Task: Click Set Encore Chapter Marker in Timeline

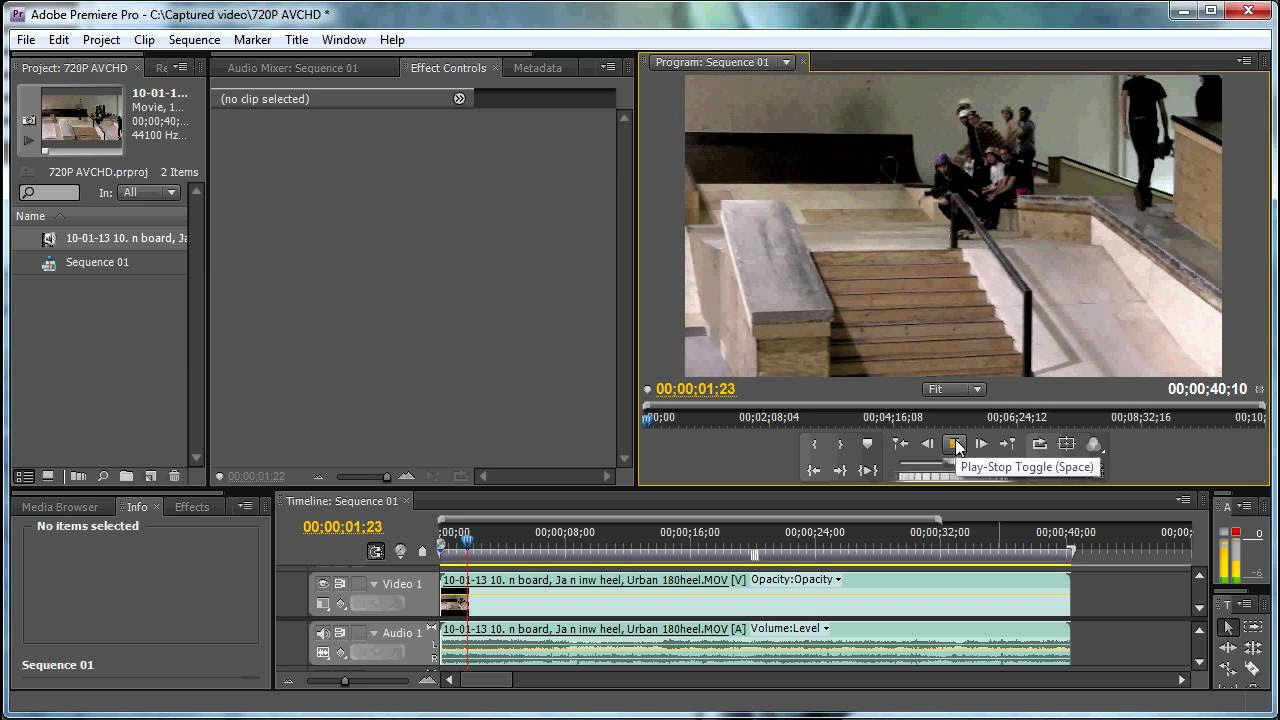Action: point(400,551)
